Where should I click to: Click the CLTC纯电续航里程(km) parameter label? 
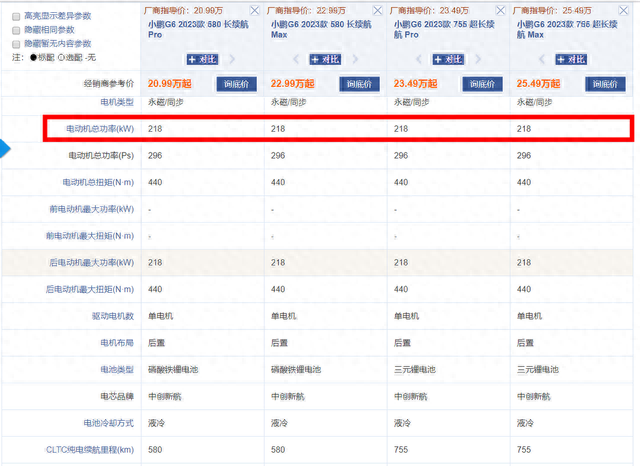click(90, 450)
